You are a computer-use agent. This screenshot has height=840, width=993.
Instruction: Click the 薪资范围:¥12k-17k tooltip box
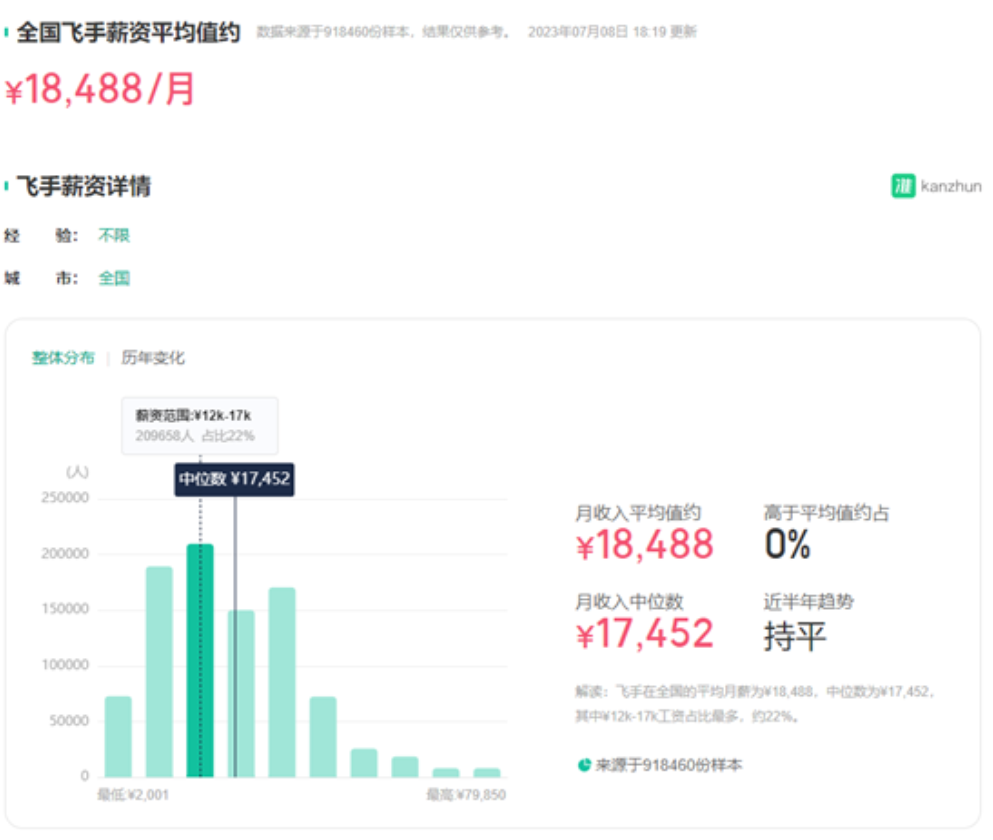click(200, 425)
